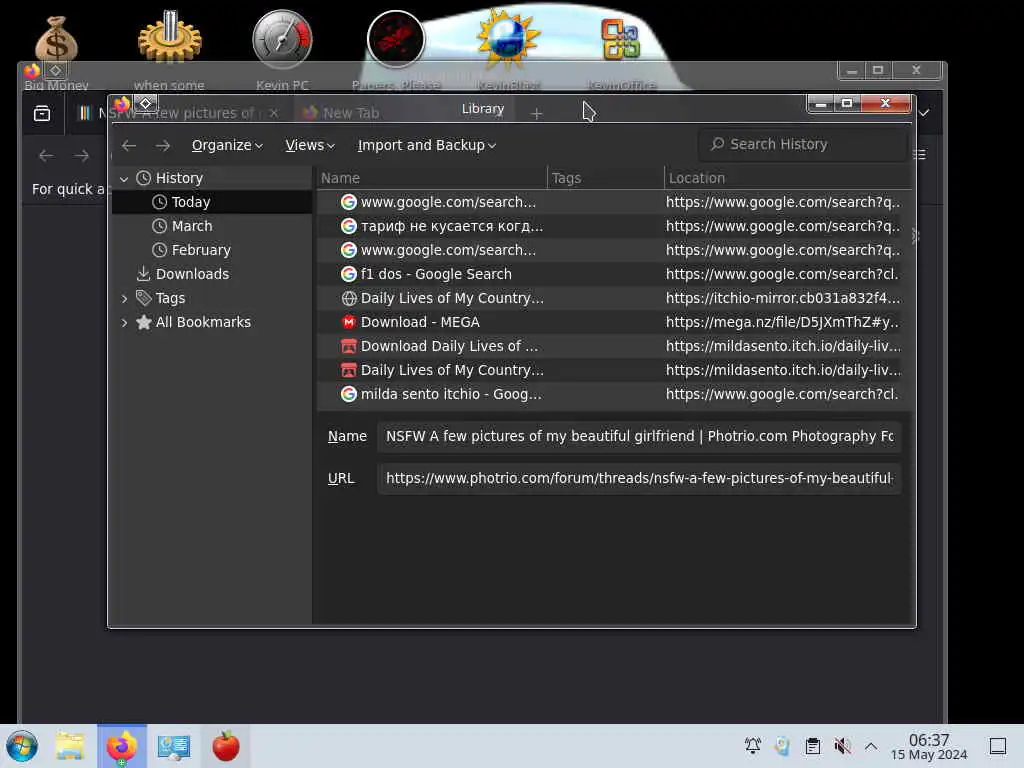The height and width of the screenshot is (768, 1024).
Task: Click the MEGA favicon in history list
Action: [349, 323]
